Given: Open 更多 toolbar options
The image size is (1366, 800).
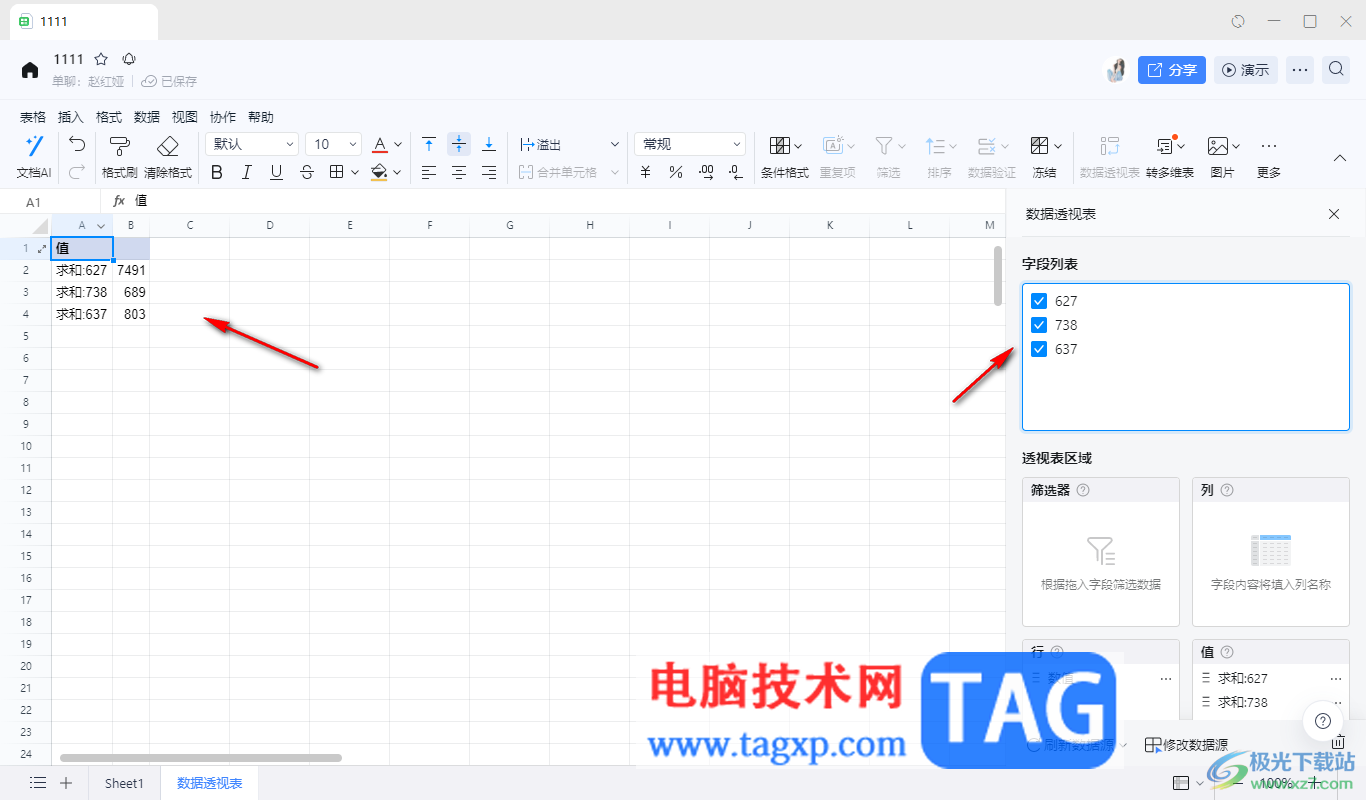Looking at the screenshot, I should (x=1269, y=157).
